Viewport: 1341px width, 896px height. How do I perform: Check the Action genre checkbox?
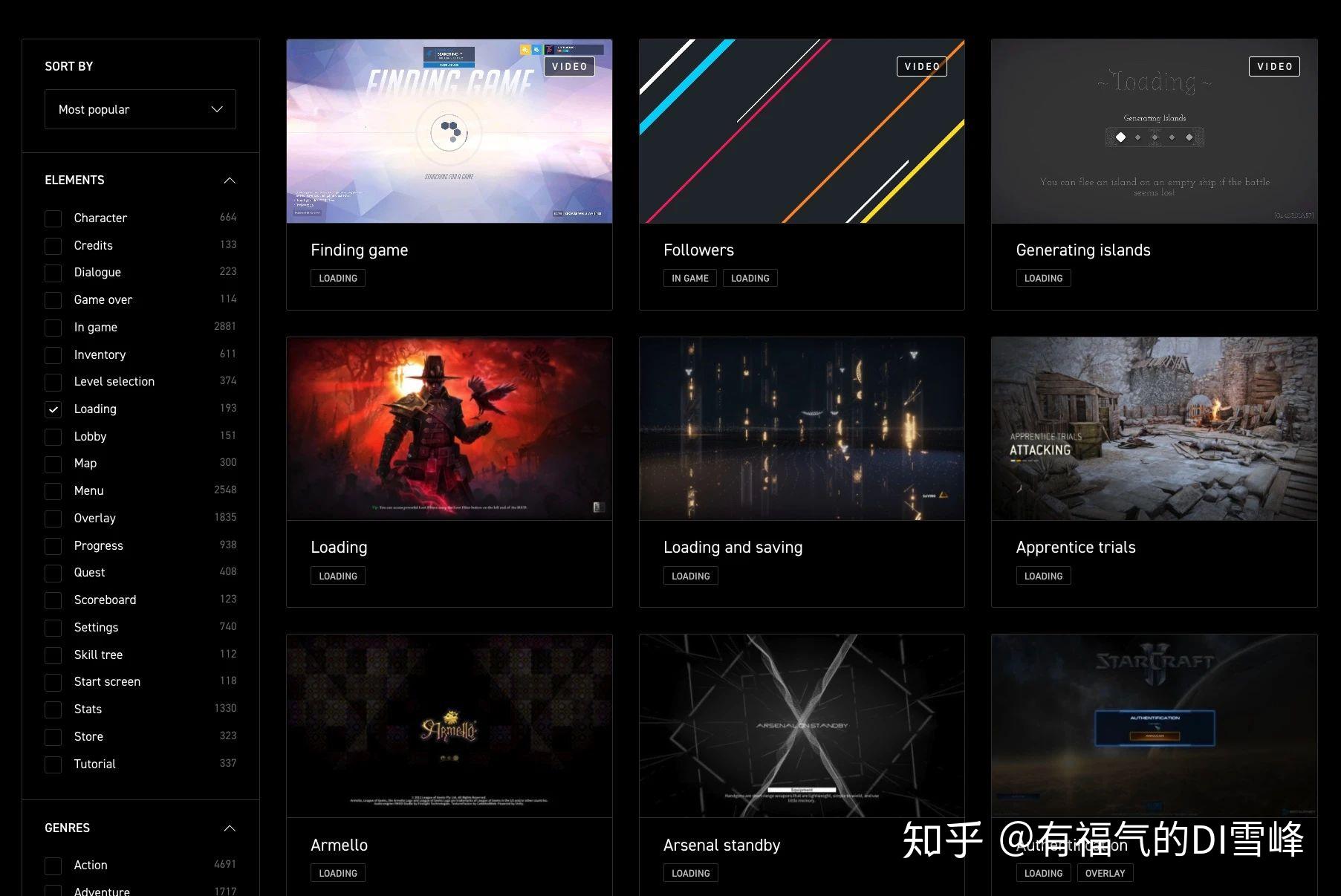(x=53, y=866)
